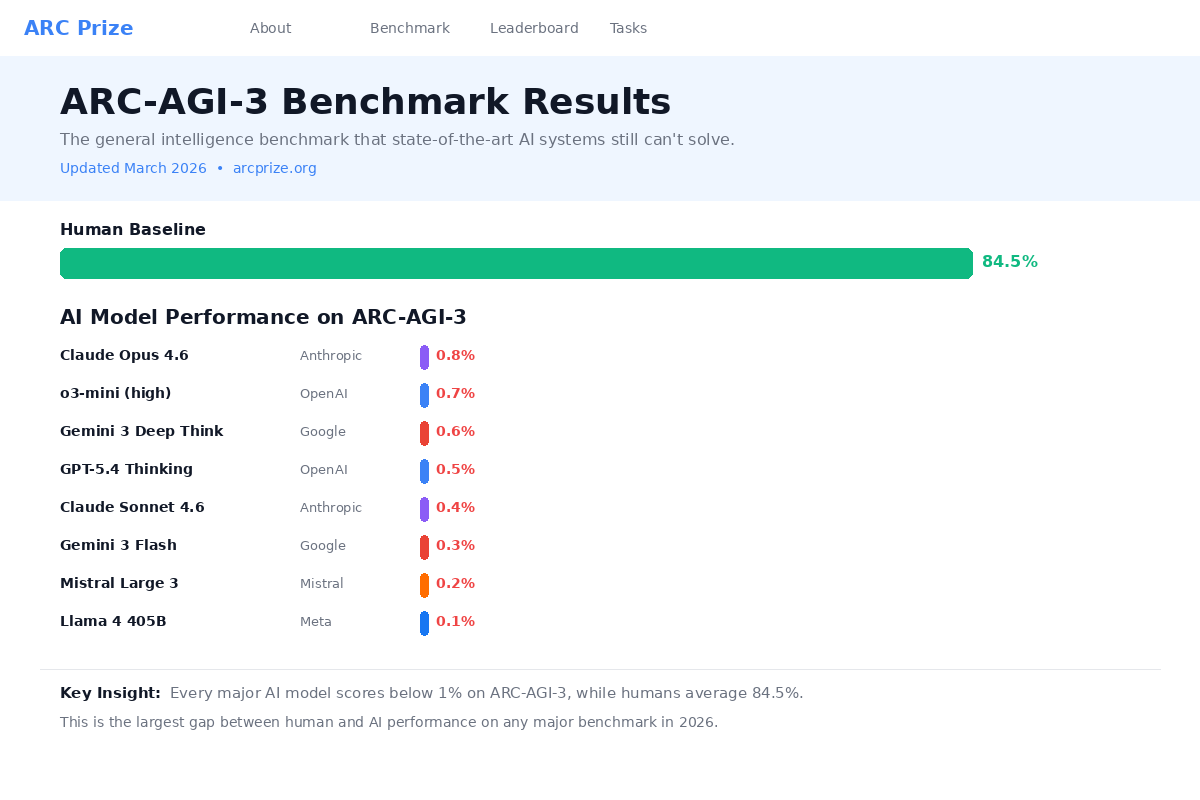Click the ARC Prize logo

pos(79,27)
